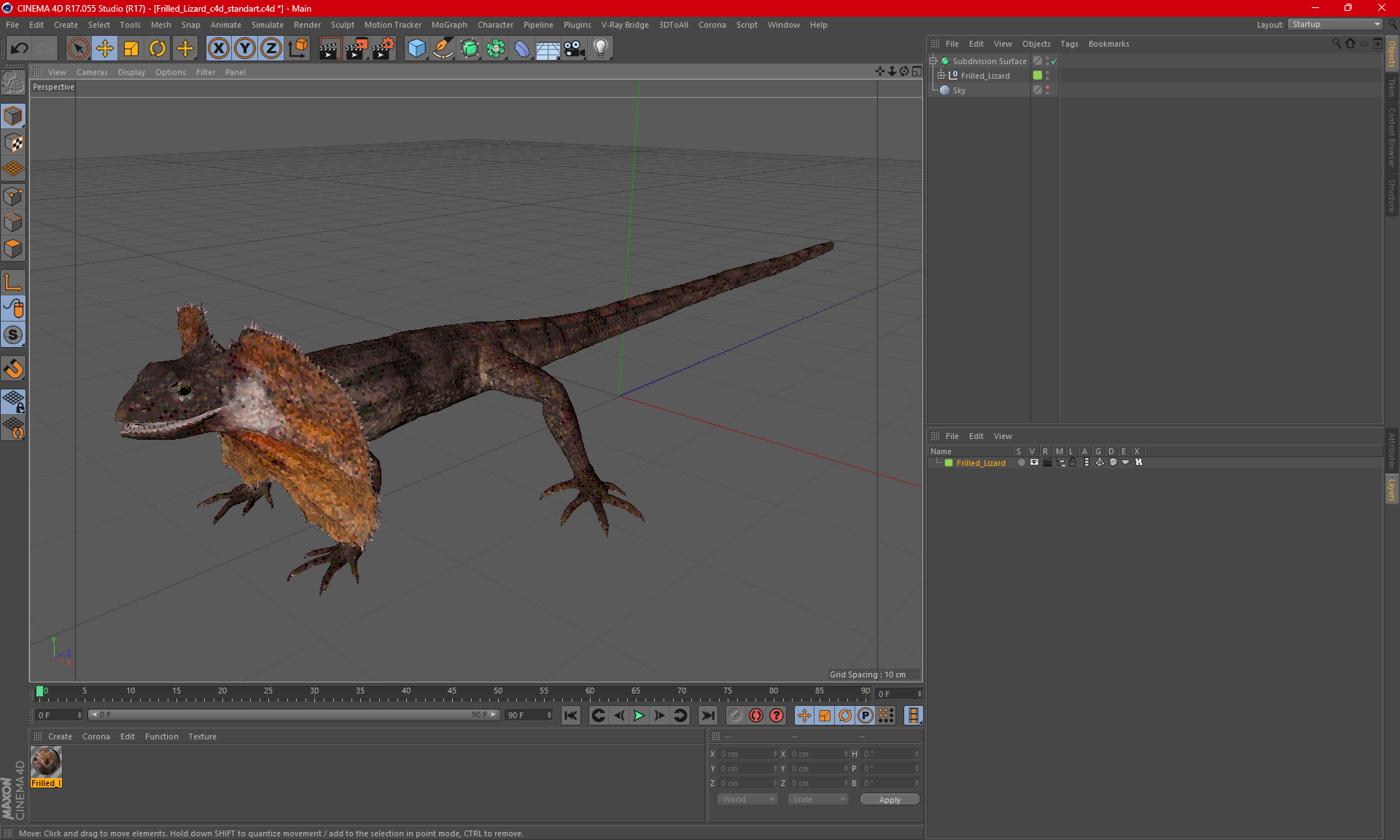This screenshot has width=1400, height=840.
Task: Toggle Frilled_Lizard layer solo dot
Action: pyautogui.click(x=1021, y=462)
